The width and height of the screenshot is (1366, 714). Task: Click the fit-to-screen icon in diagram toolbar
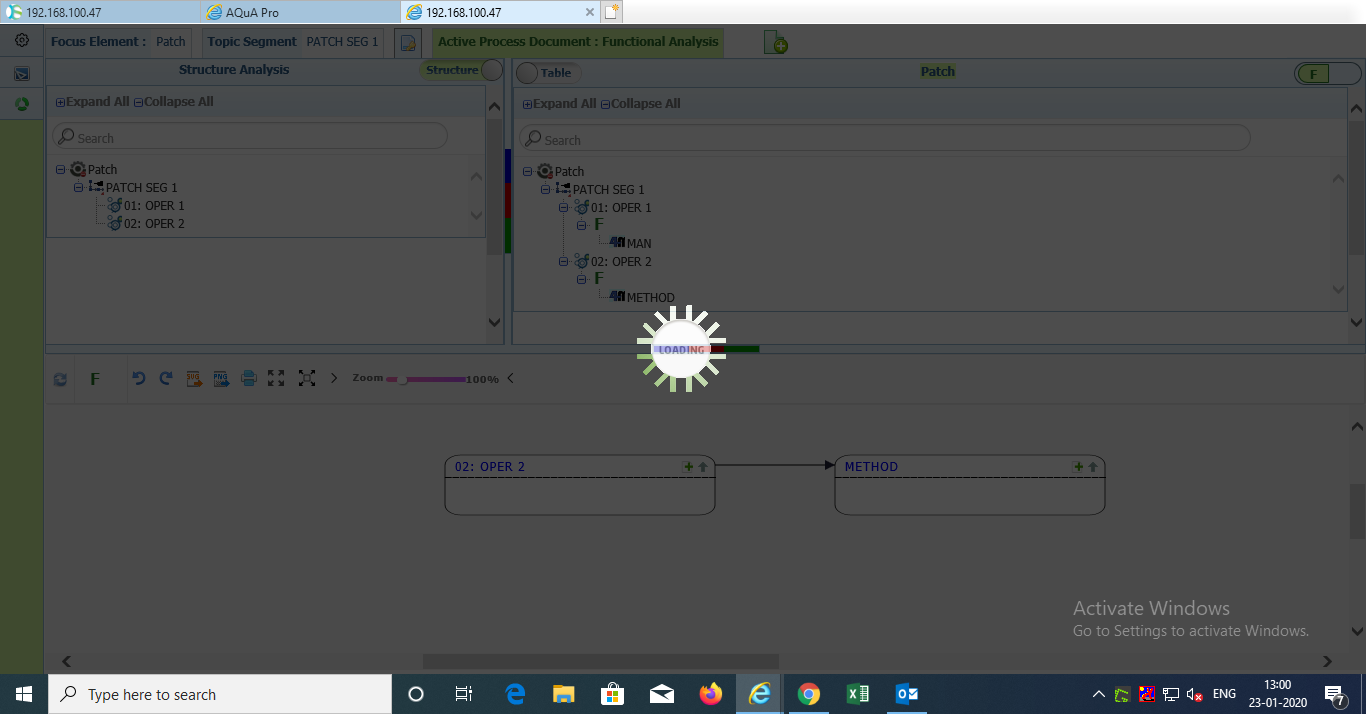307,378
